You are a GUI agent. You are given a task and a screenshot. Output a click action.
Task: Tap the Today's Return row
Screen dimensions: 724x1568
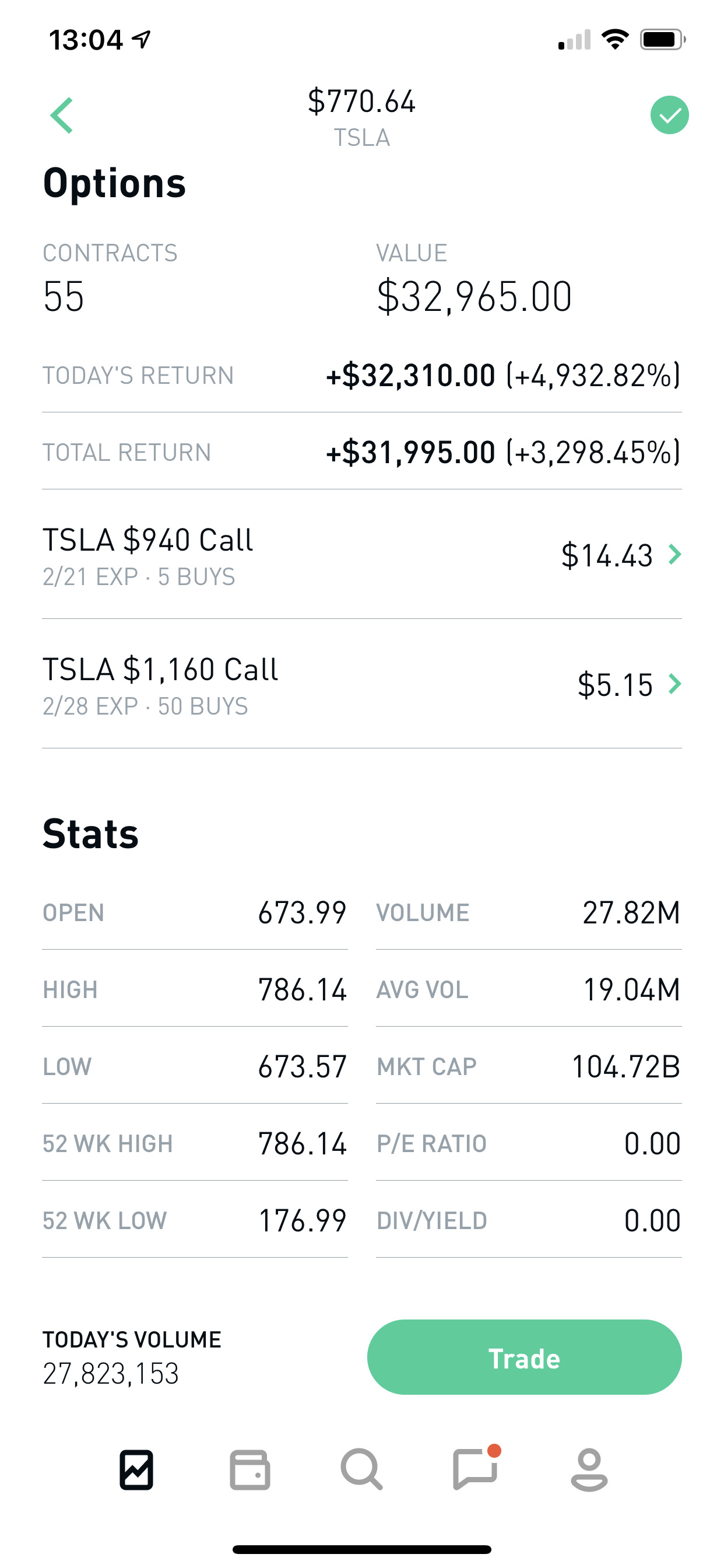coord(361,376)
